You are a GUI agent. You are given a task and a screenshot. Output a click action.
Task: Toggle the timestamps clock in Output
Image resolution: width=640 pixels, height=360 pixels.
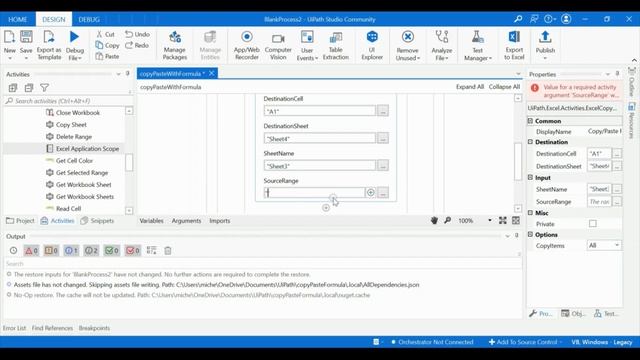click(13, 251)
